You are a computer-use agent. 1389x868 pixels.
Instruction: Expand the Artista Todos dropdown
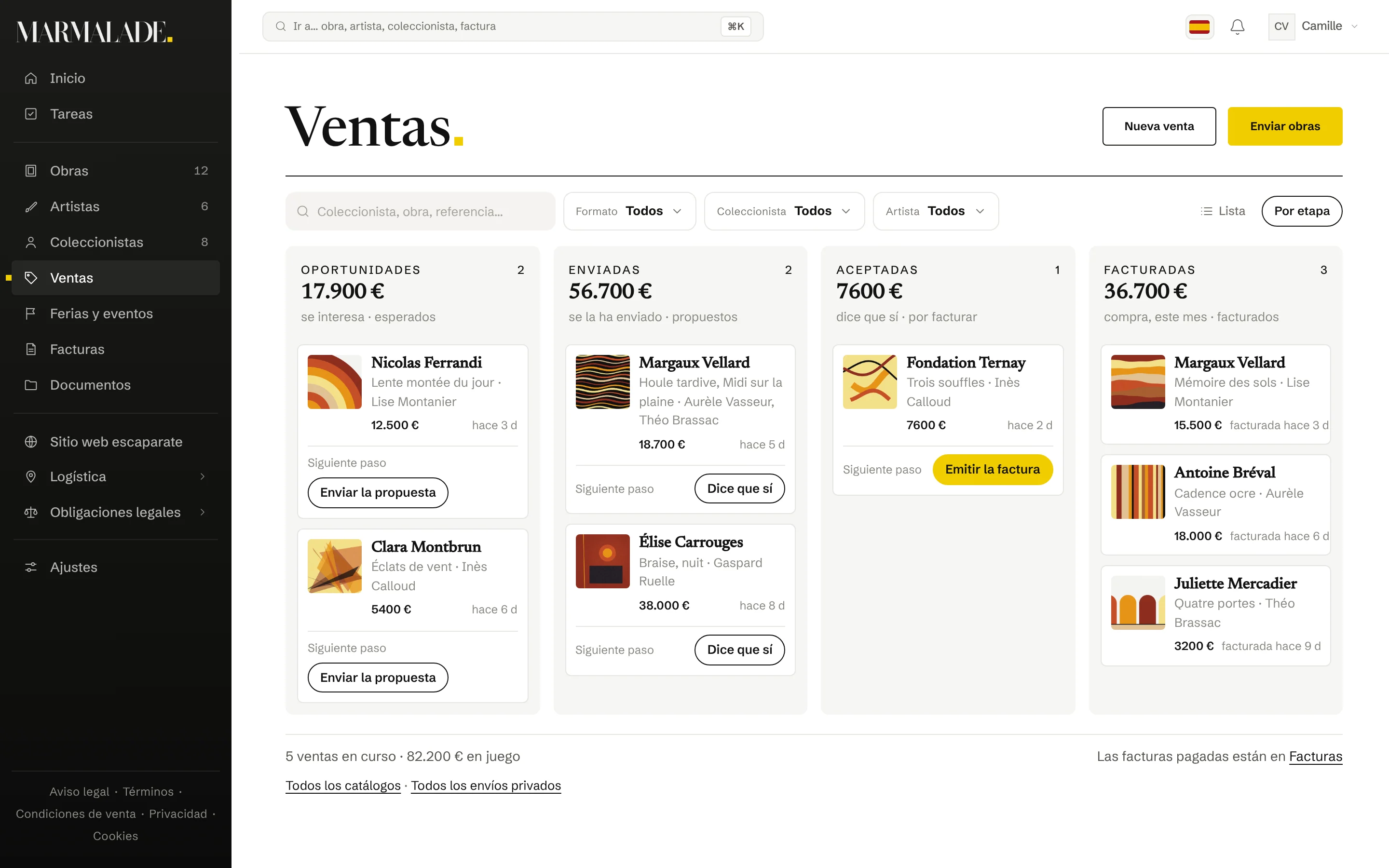(x=936, y=211)
